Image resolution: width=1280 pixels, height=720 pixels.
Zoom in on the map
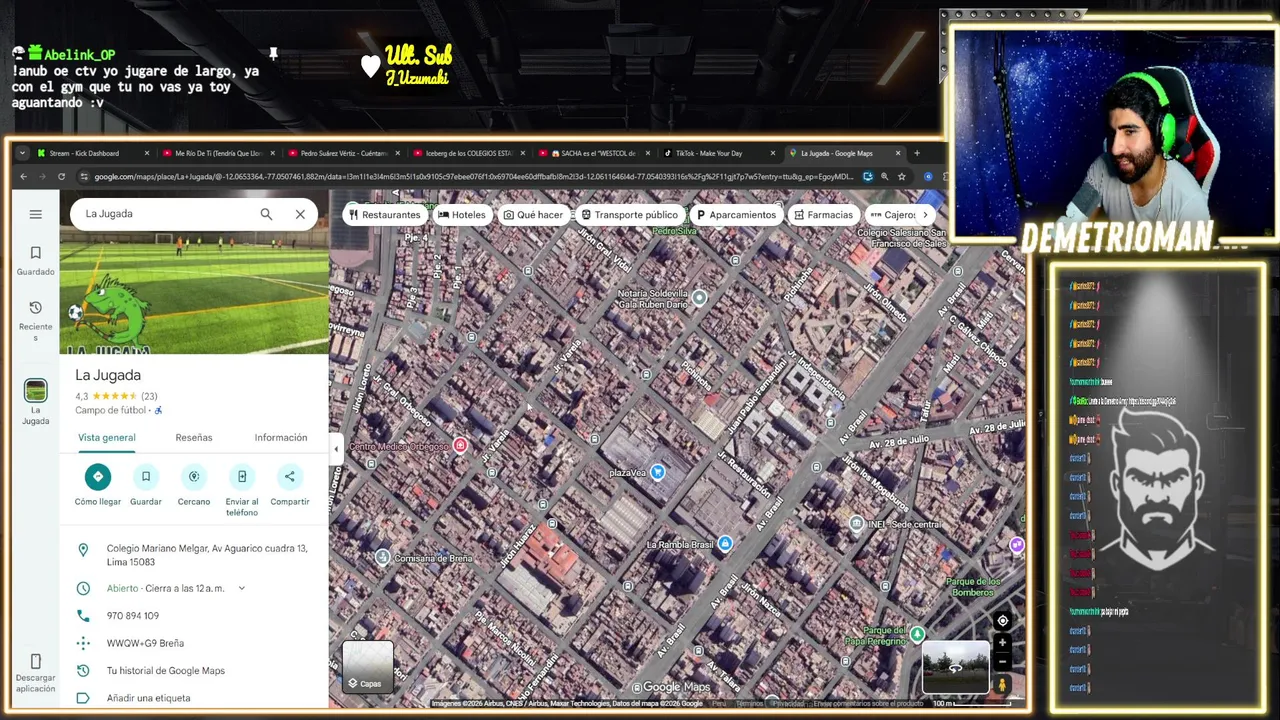coord(1002,644)
